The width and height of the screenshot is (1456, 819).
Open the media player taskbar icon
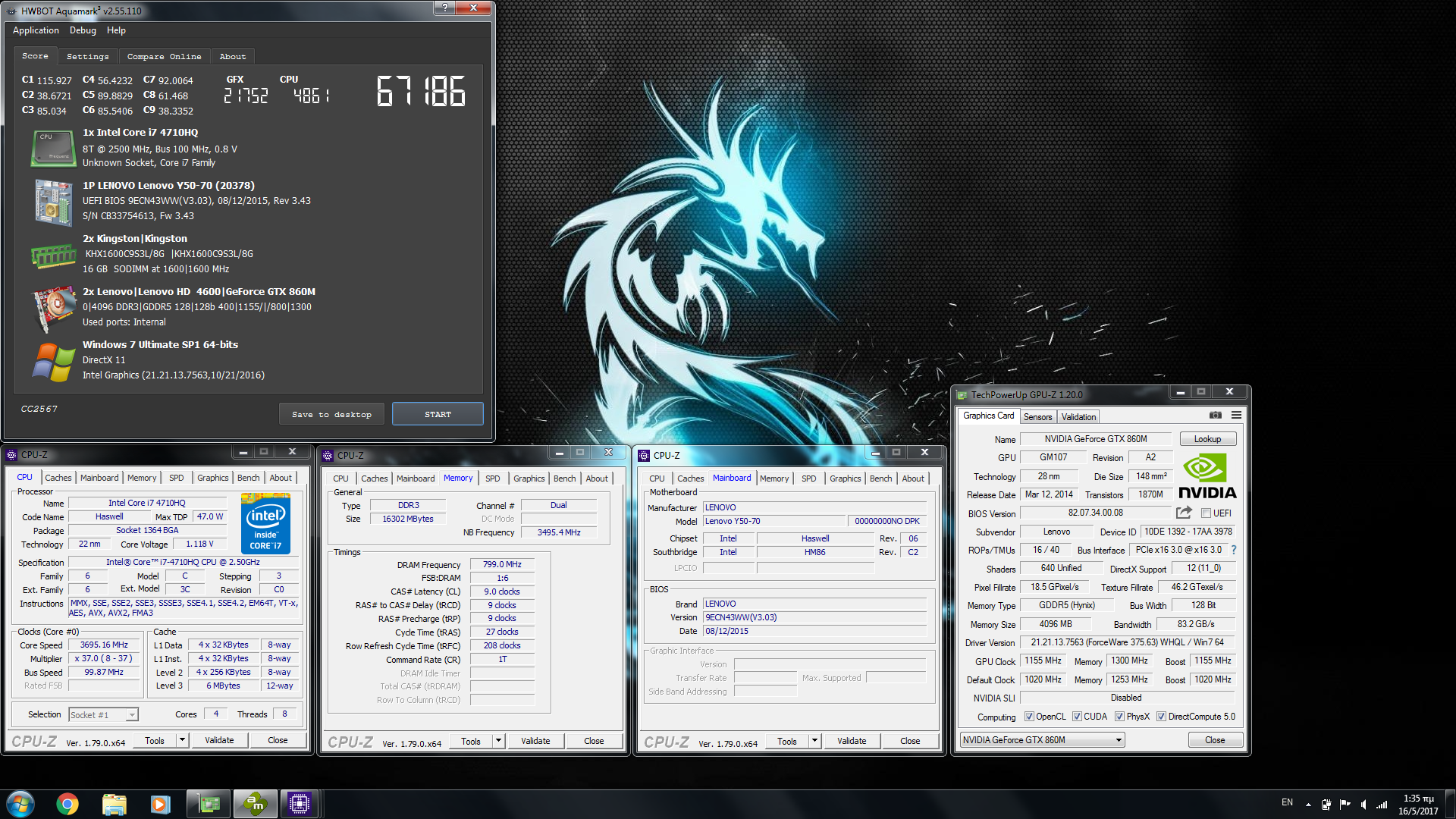(x=160, y=804)
